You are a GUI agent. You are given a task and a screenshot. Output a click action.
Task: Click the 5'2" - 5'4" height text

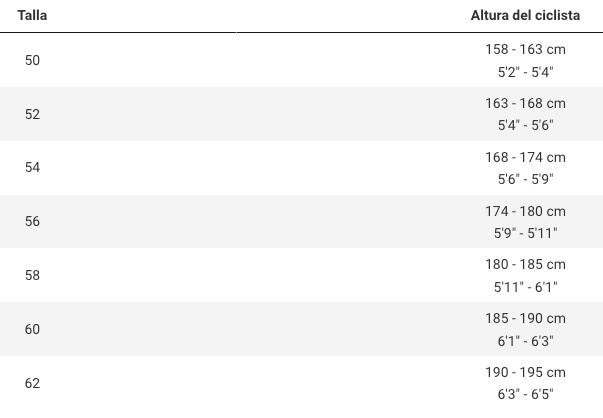(525, 72)
